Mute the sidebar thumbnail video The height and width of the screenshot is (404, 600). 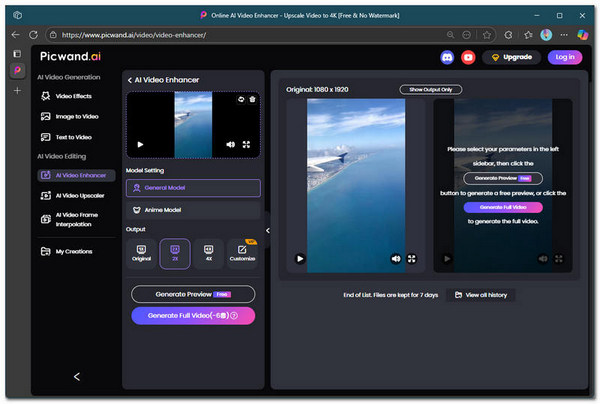pyautogui.click(x=230, y=144)
